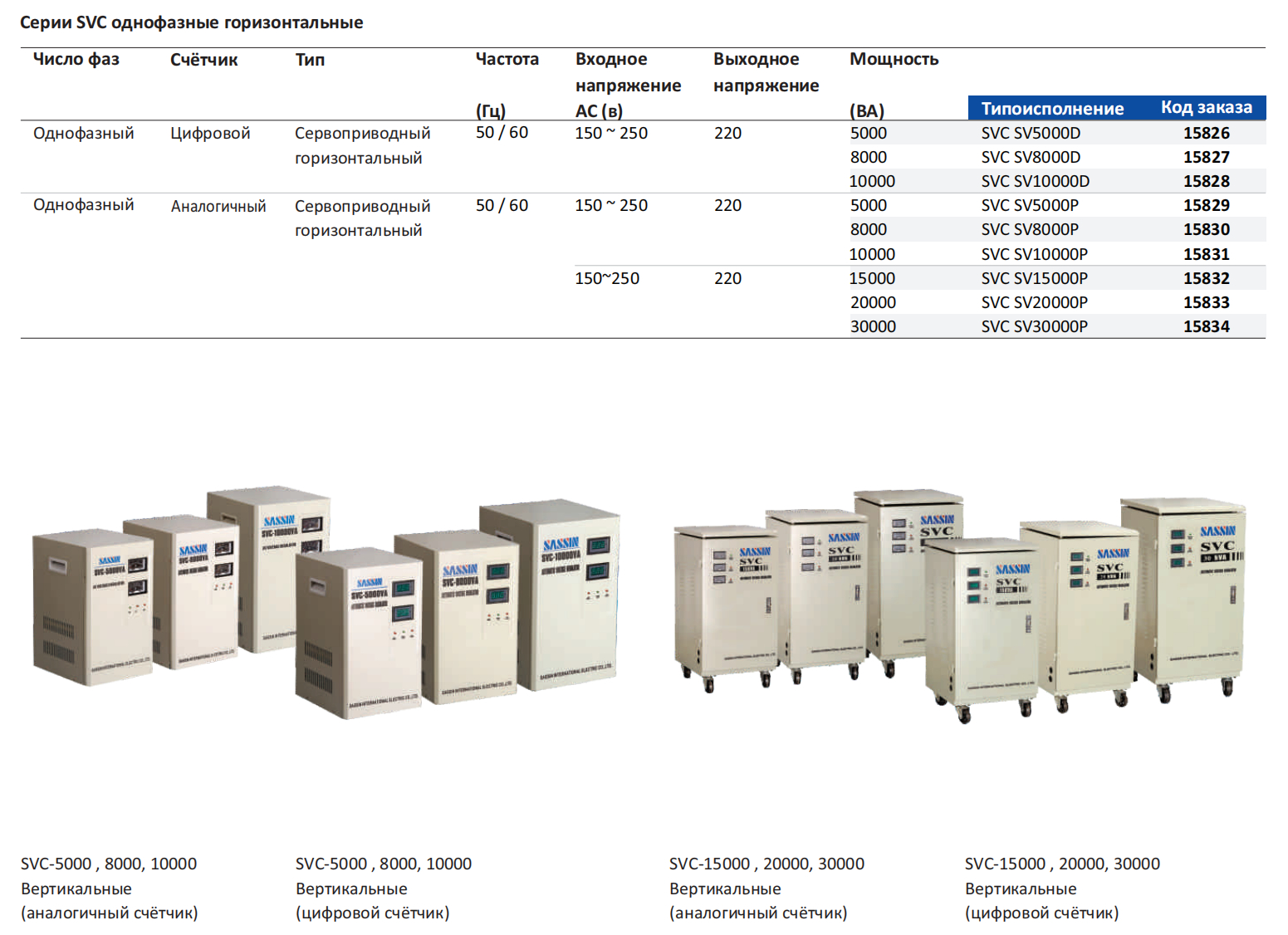This screenshot has width=1288, height=935.
Task: Select the SVC SV20000P model name
Action: [1034, 302]
